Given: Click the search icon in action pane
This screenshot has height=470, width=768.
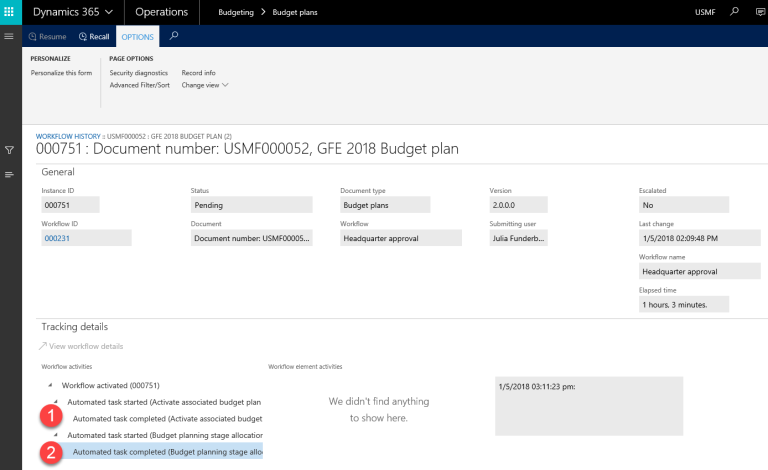Looking at the screenshot, I should [x=174, y=36].
